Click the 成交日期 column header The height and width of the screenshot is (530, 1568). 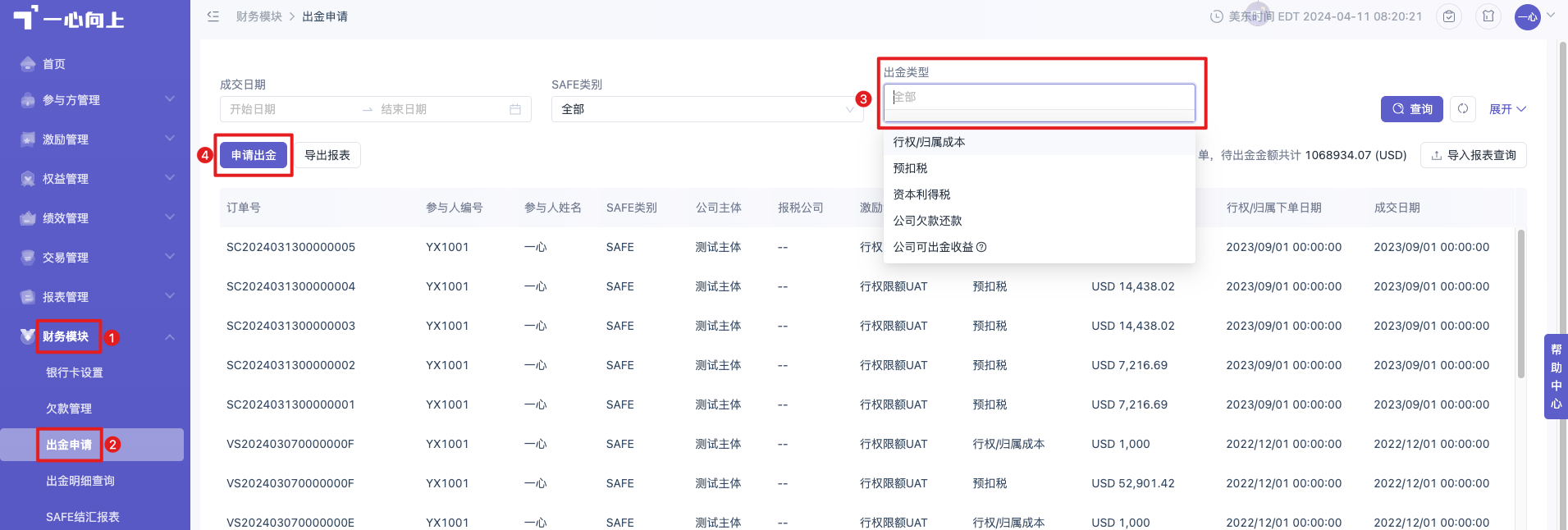point(1397,208)
